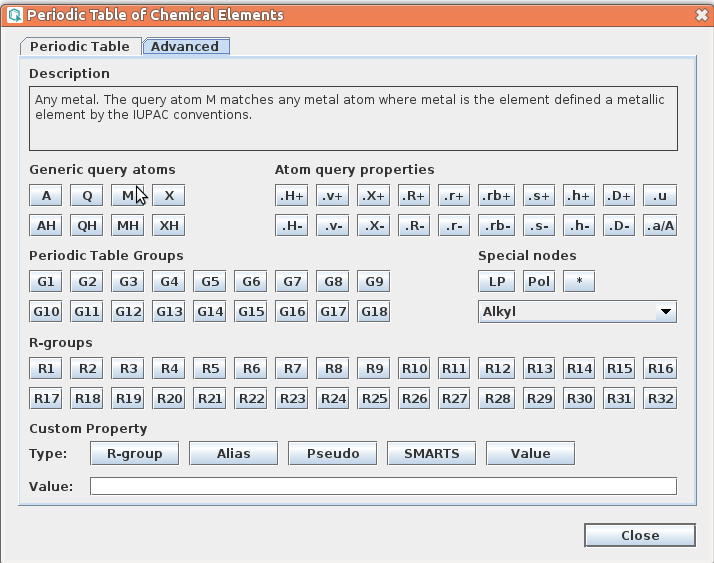The image size is (714, 563).
Task: Select the .rb- ring bond property
Action: pyautogui.click(x=496, y=226)
